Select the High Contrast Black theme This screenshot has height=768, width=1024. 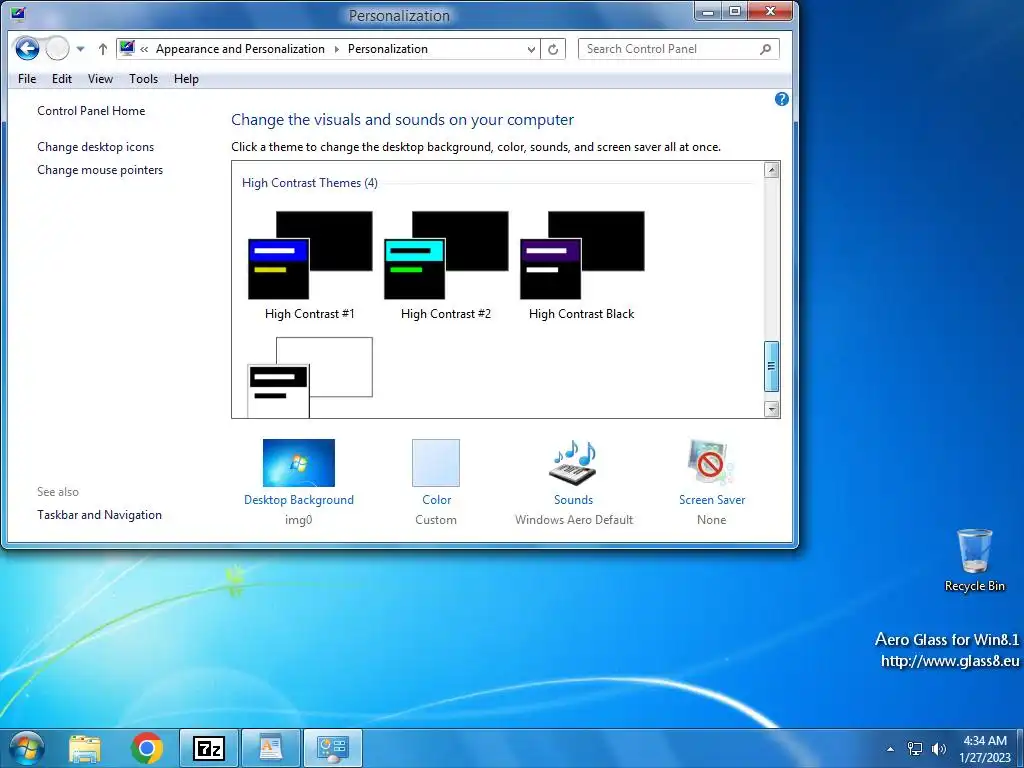[582, 265]
